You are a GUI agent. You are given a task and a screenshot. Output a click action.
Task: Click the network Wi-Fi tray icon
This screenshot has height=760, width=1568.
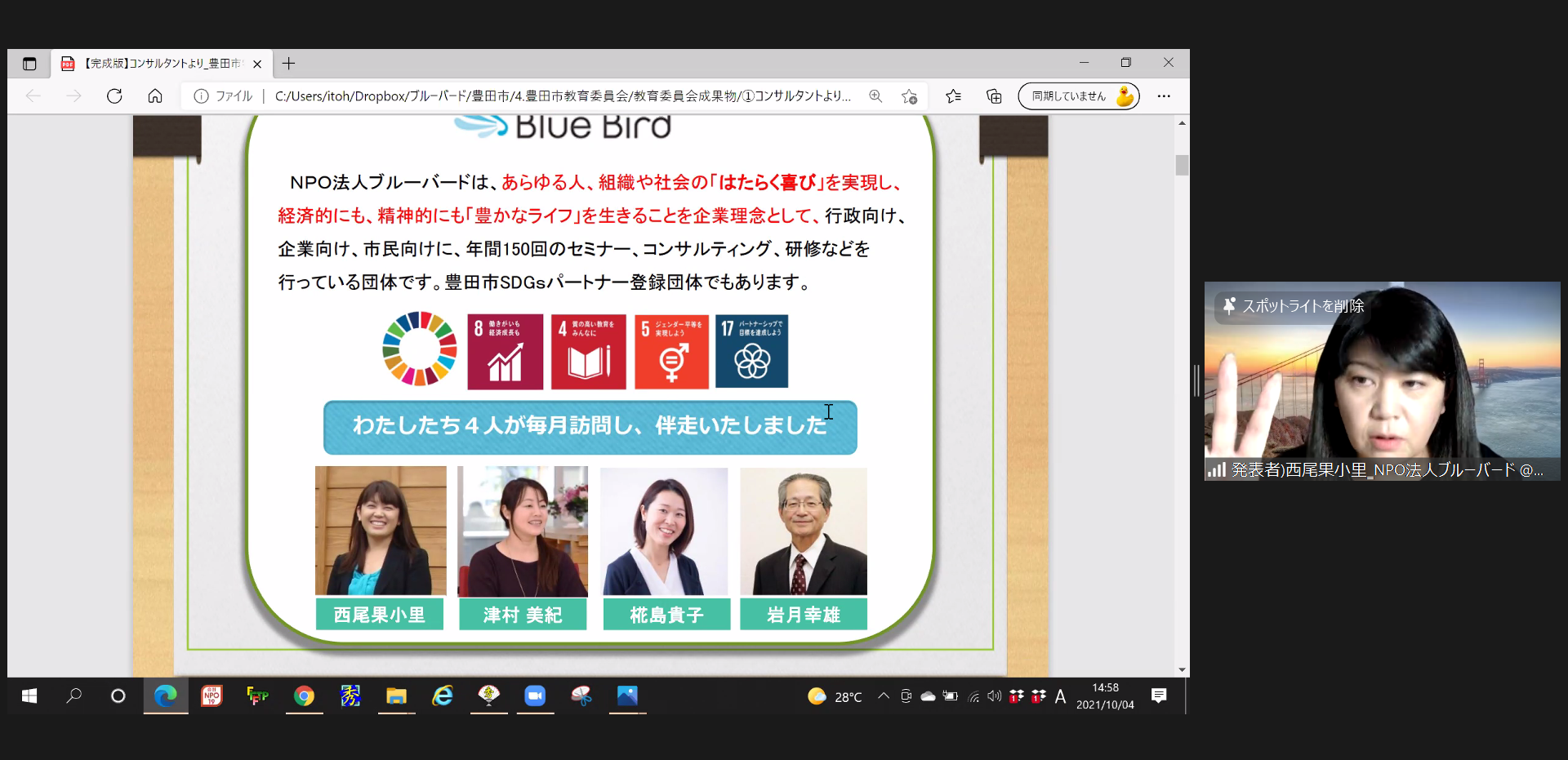click(x=973, y=696)
